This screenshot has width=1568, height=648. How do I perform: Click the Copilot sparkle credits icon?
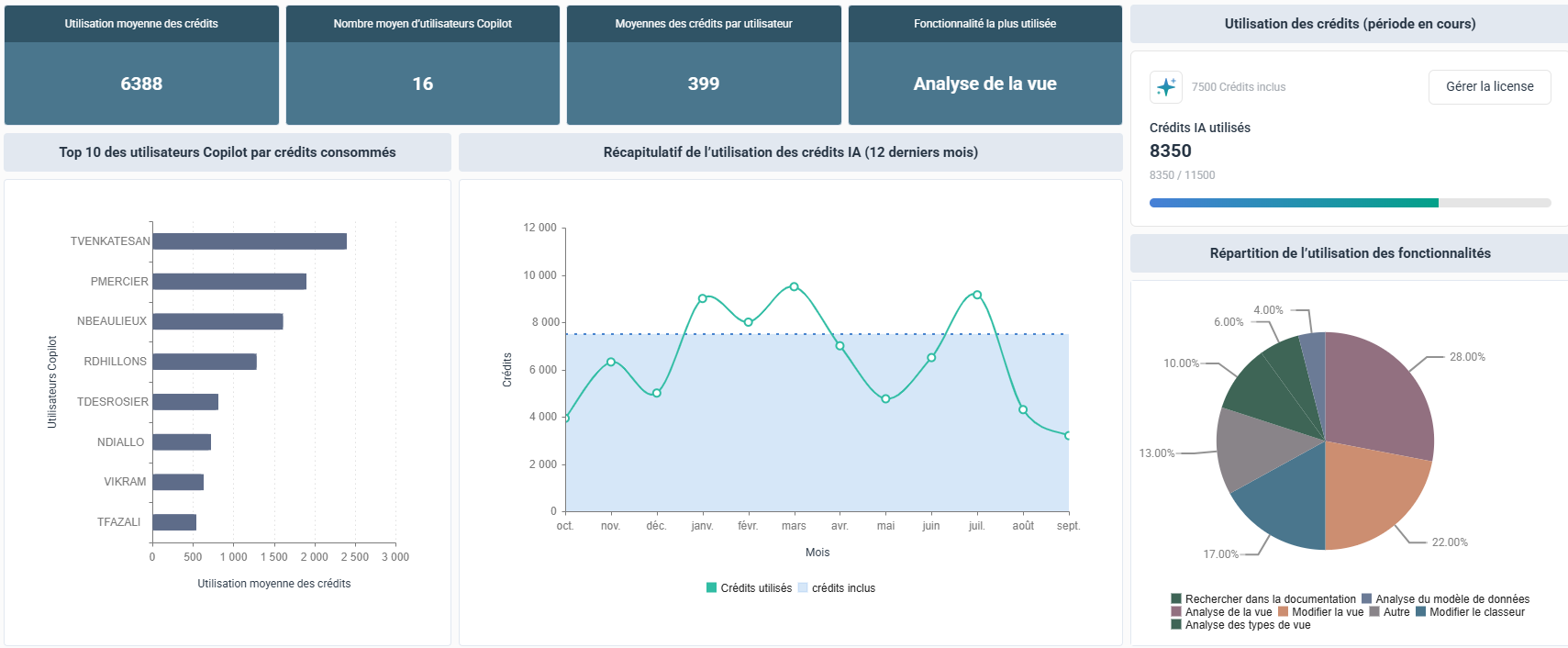point(1166,87)
